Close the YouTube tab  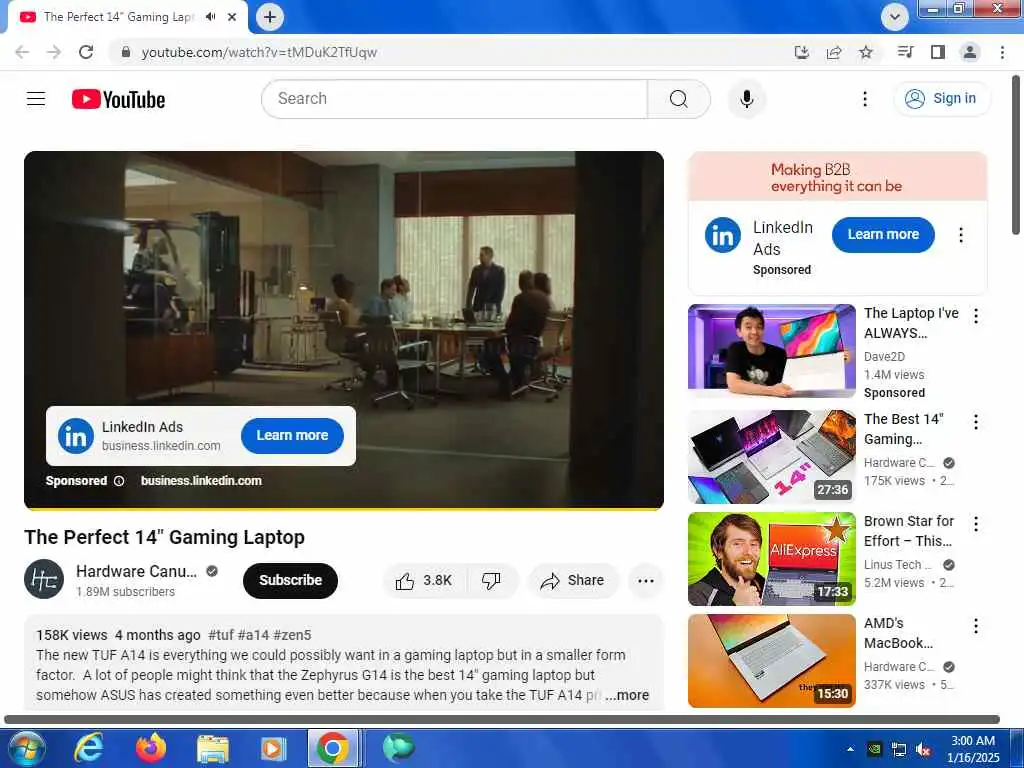click(x=232, y=17)
